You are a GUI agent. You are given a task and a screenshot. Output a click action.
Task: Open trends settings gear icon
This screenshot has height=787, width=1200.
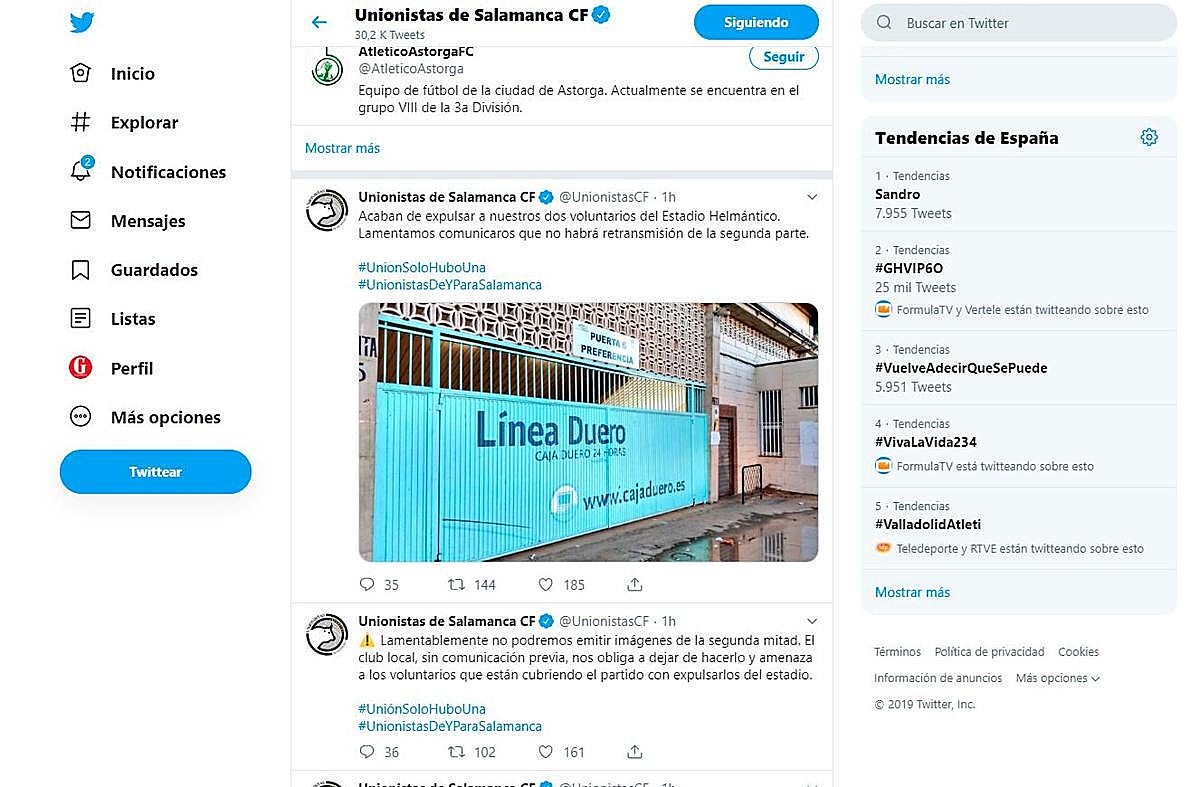(1149, 138)
